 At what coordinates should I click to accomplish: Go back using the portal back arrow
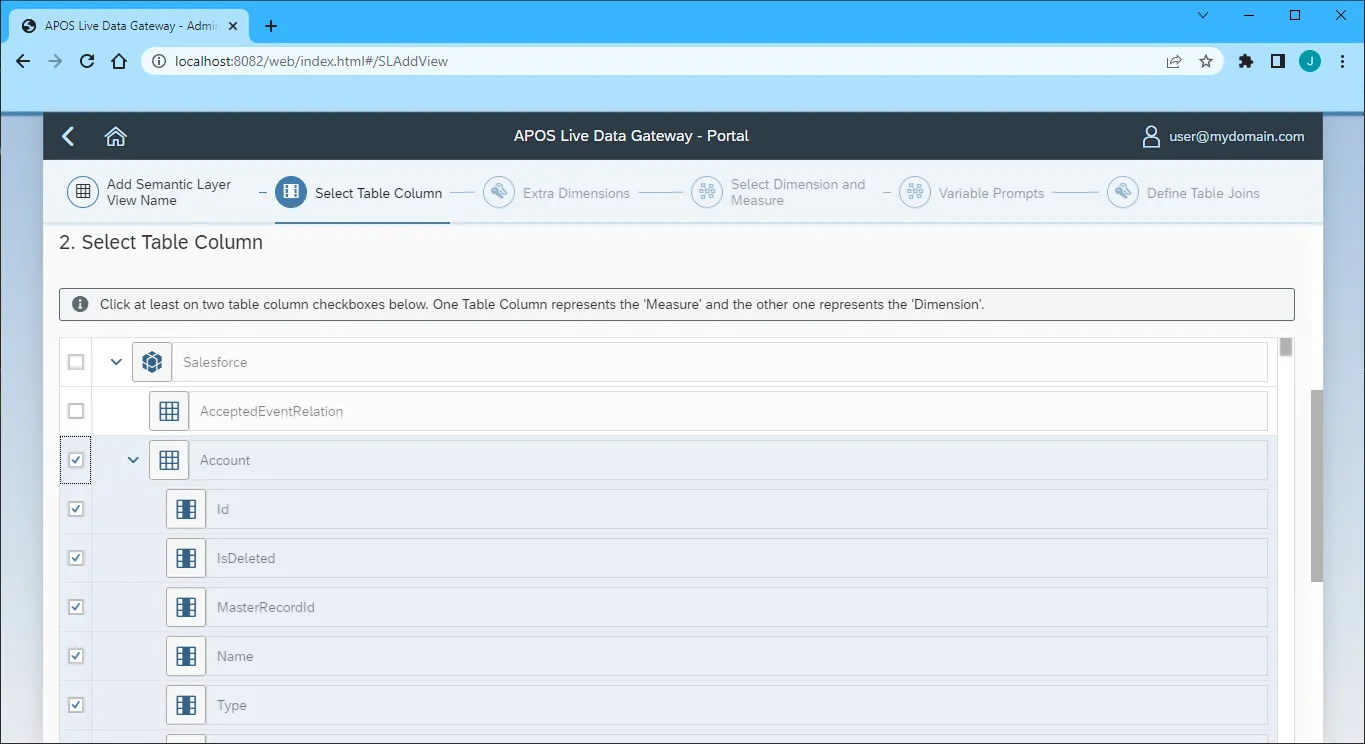point(67,136)
